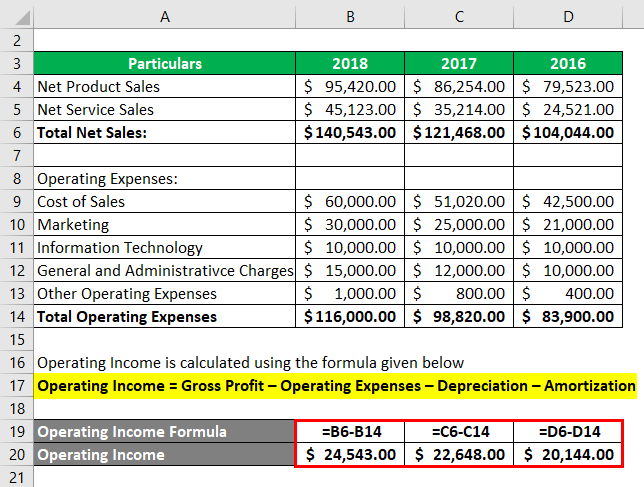Select column D header

point(568,16)
